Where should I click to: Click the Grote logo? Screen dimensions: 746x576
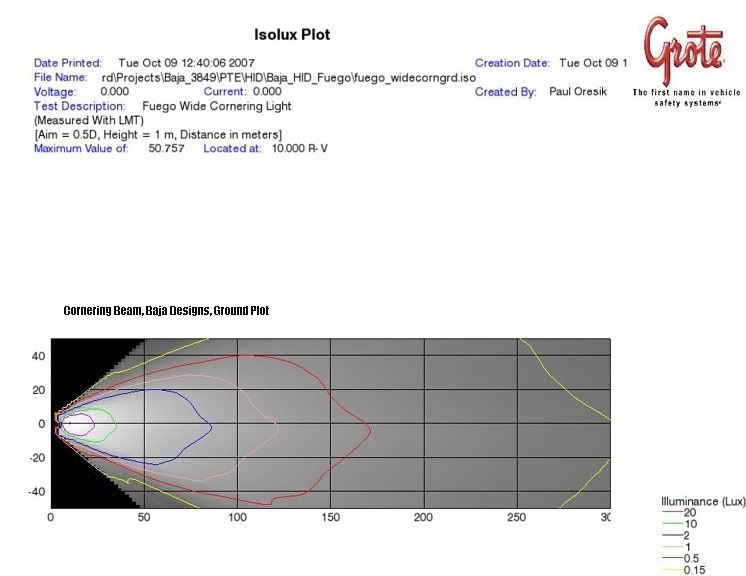684,50
